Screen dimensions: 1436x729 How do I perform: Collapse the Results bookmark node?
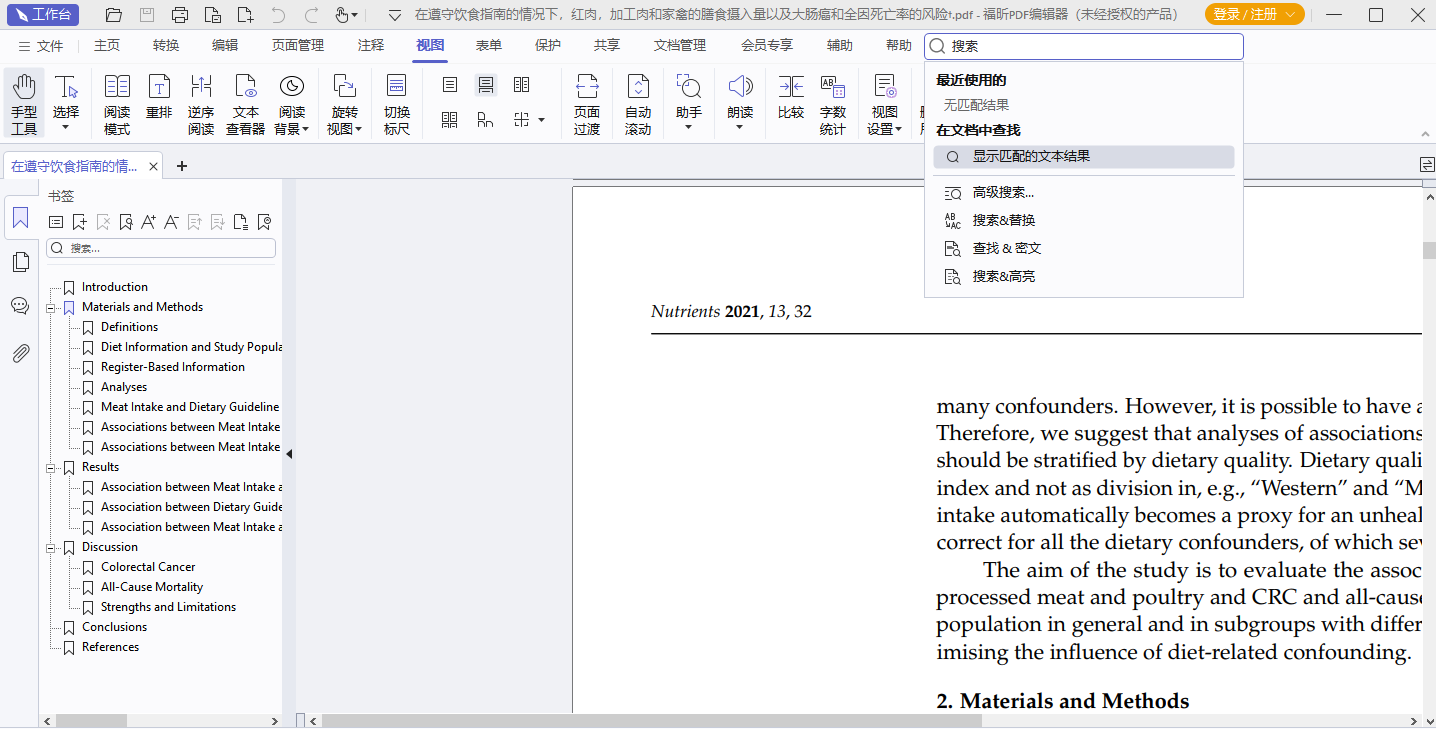pos(51,467)
